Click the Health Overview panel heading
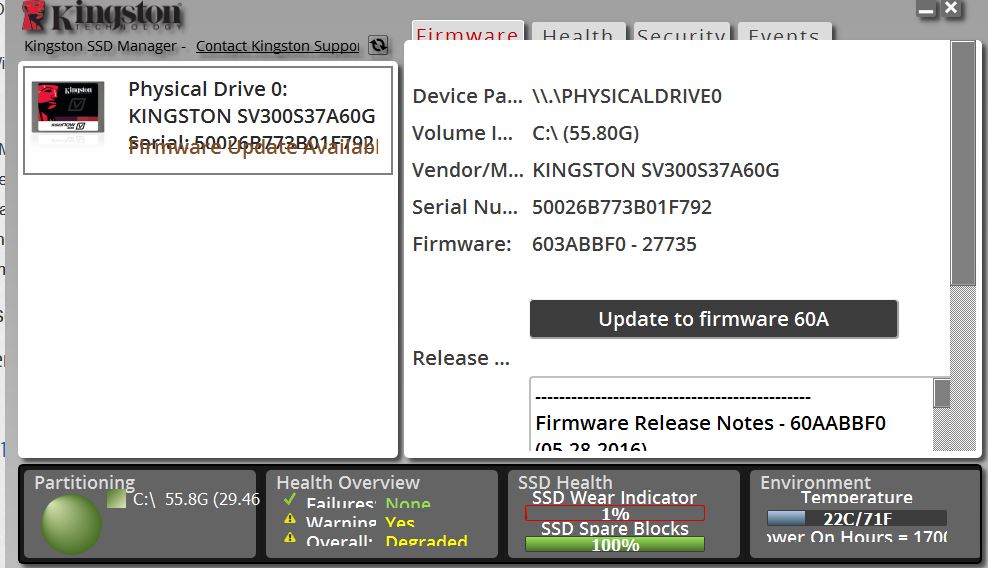This screenshot has width=988, height=568. [348, 483]
